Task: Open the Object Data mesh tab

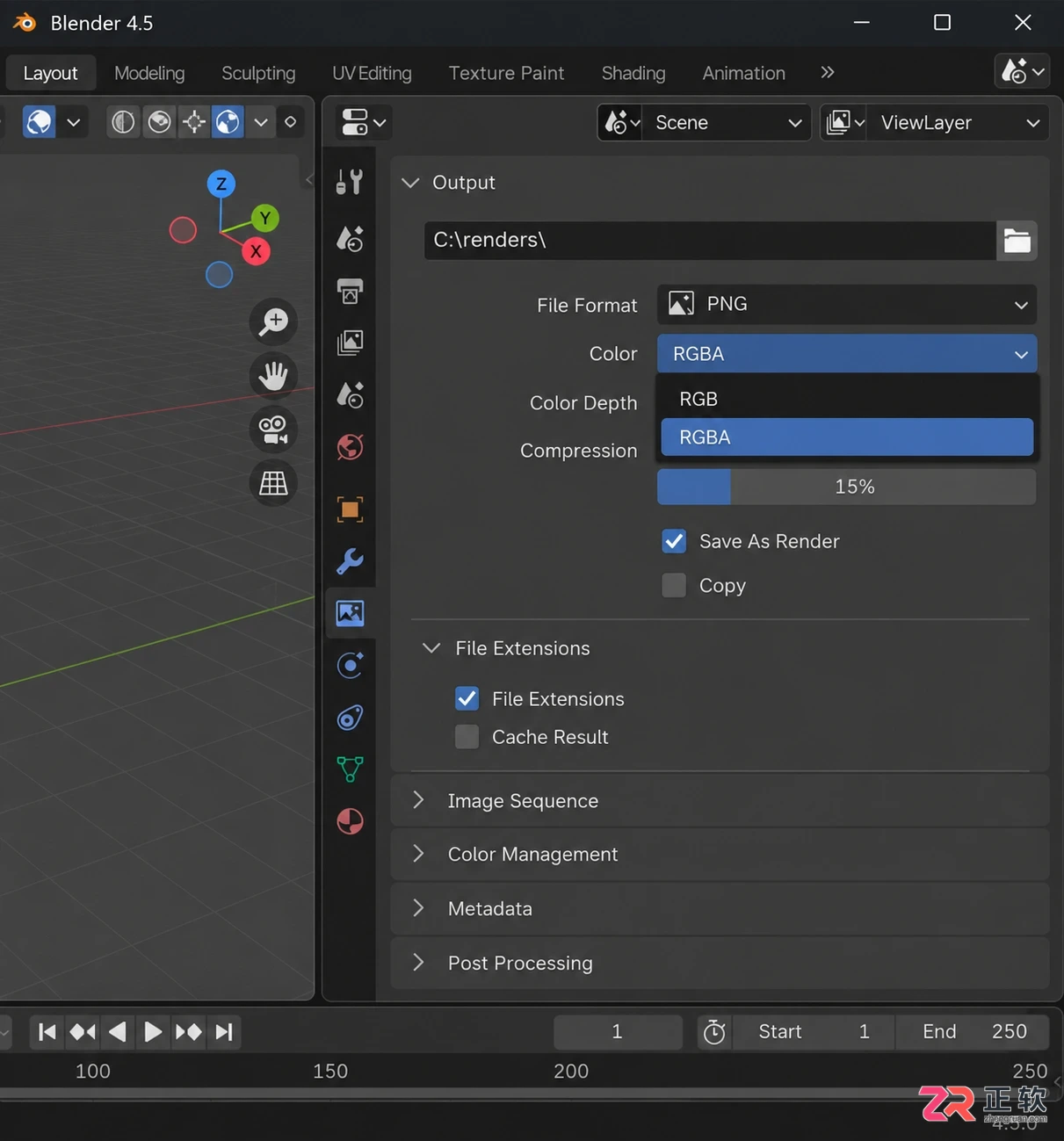Action: pyautogui.click(x=350, y=769)
